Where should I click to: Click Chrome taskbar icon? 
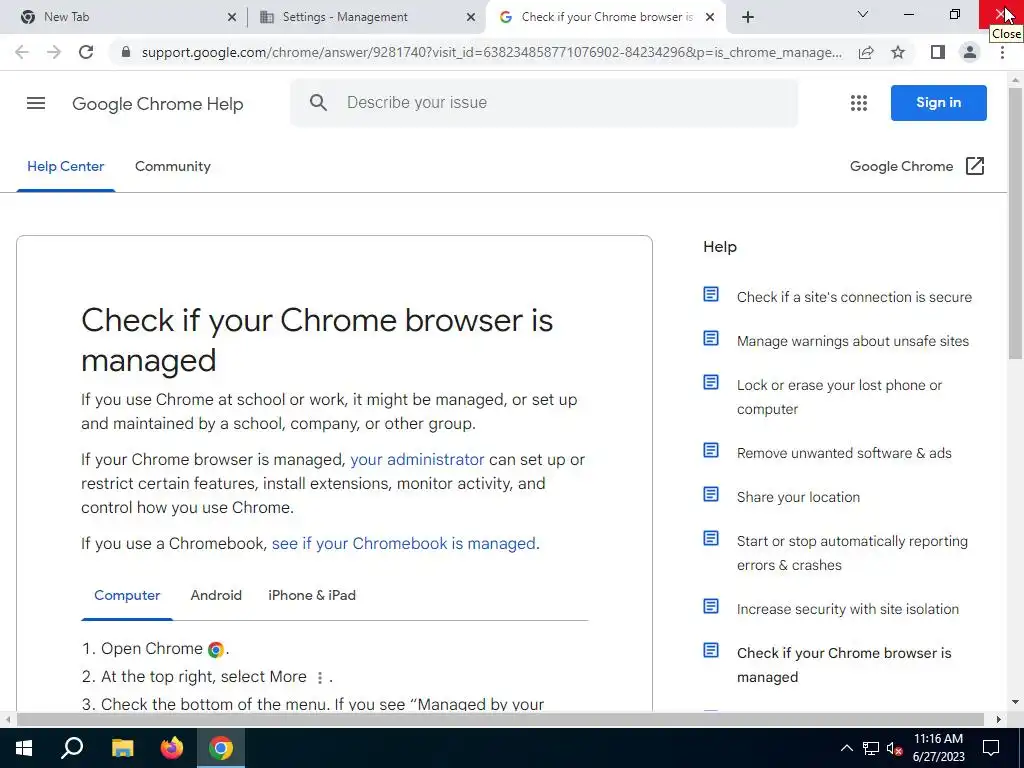coord(221,748)
